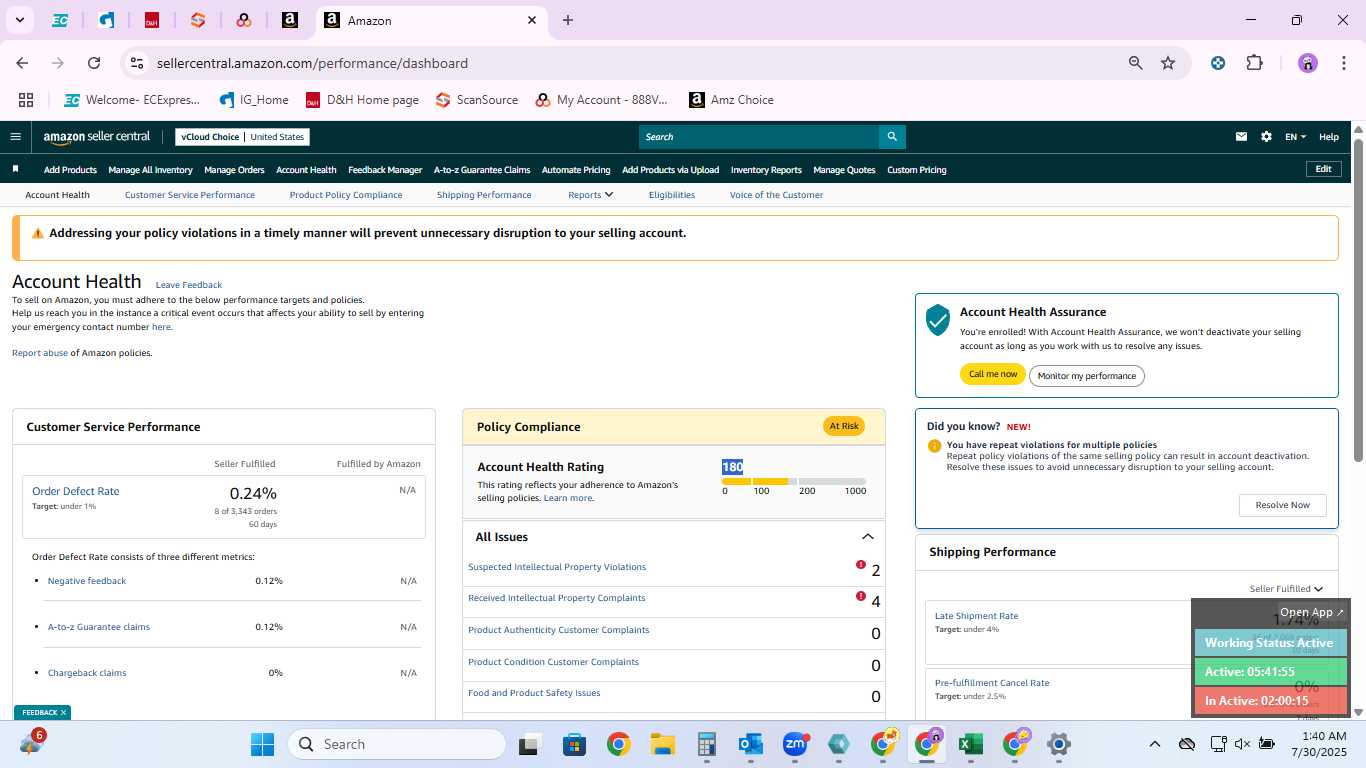The width and height of the screenshot is (1366, 768).
Task: Click the Account Health Rating progress bar
Action: coord(794,481)
